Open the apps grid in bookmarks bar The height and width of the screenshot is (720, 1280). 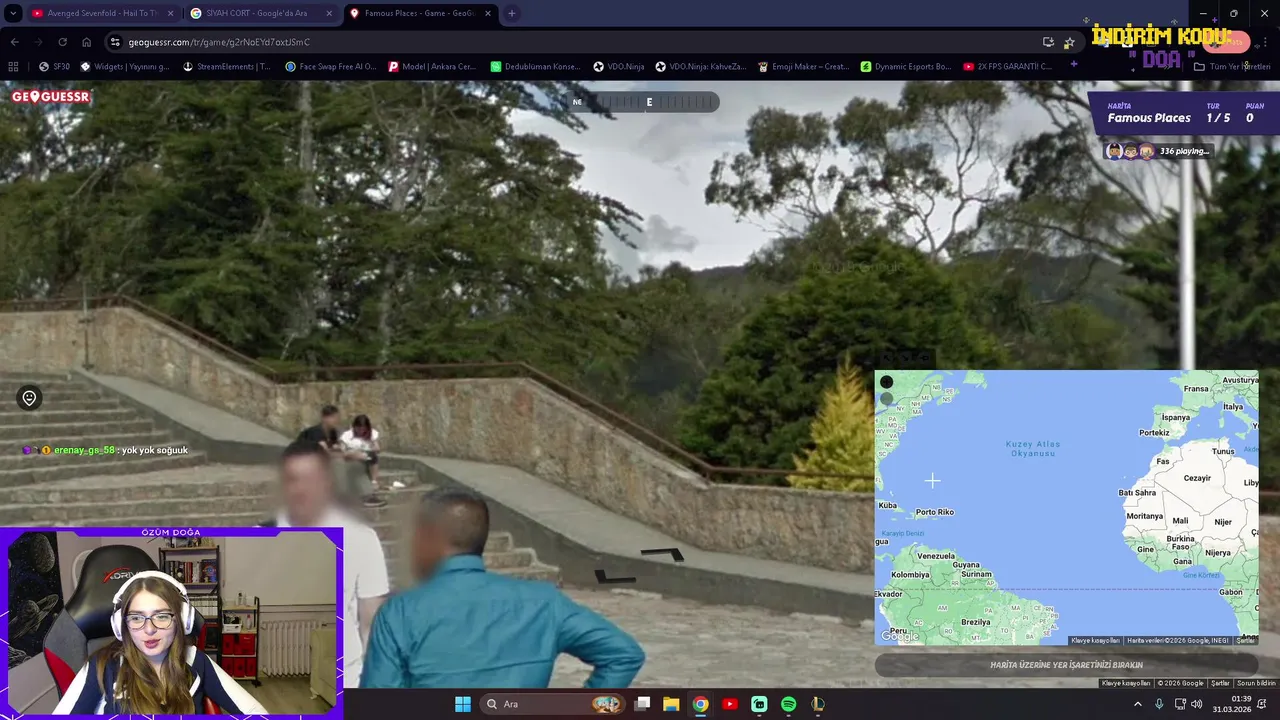tap(13, 67)
